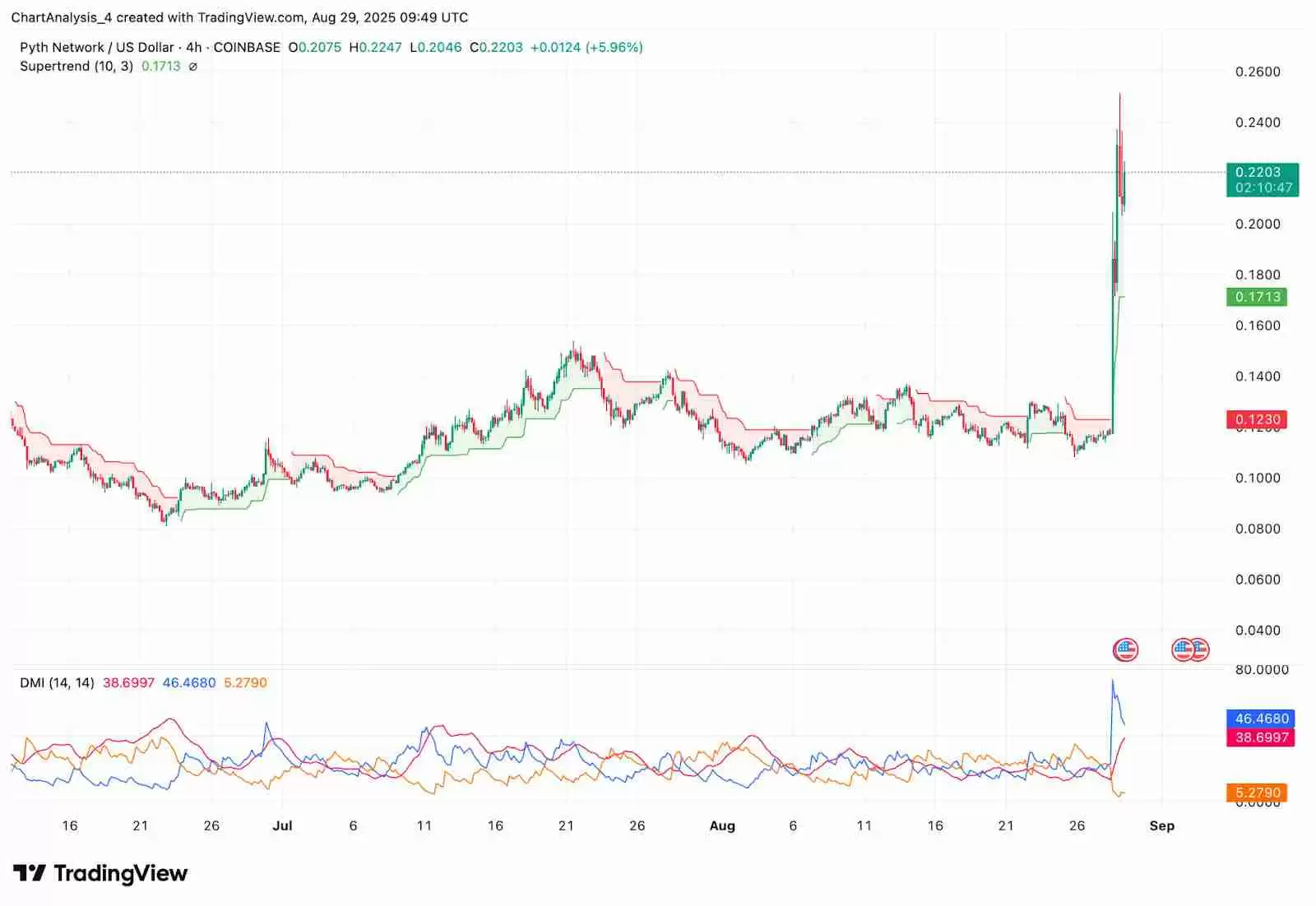The height and width of the screenshot is (906, 1316).
Task: Click the 0.2203 countdown price label
Action: click(x=1263, y=178)
